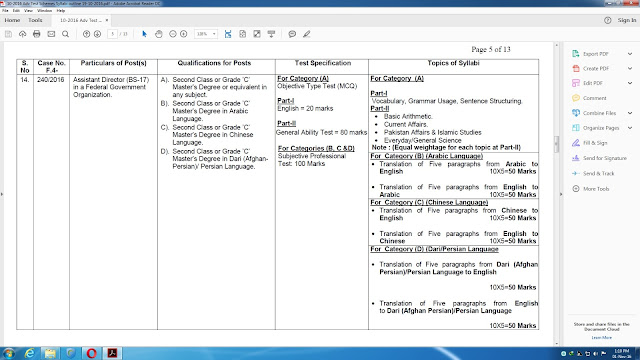
Task: Select the 10-2016 Adv Test document tab
Action: pos(80,20)
